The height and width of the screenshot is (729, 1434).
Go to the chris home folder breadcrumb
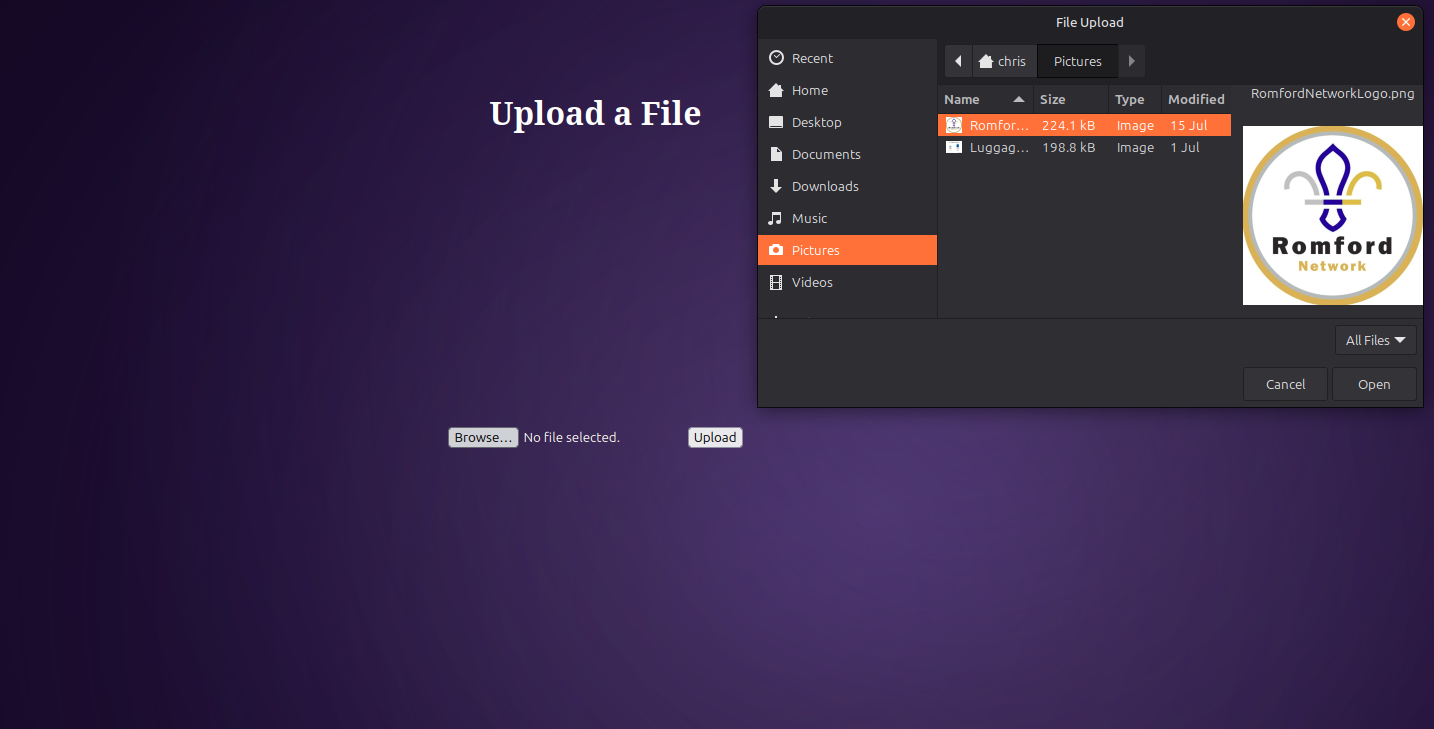click(x=1004, y=61)
